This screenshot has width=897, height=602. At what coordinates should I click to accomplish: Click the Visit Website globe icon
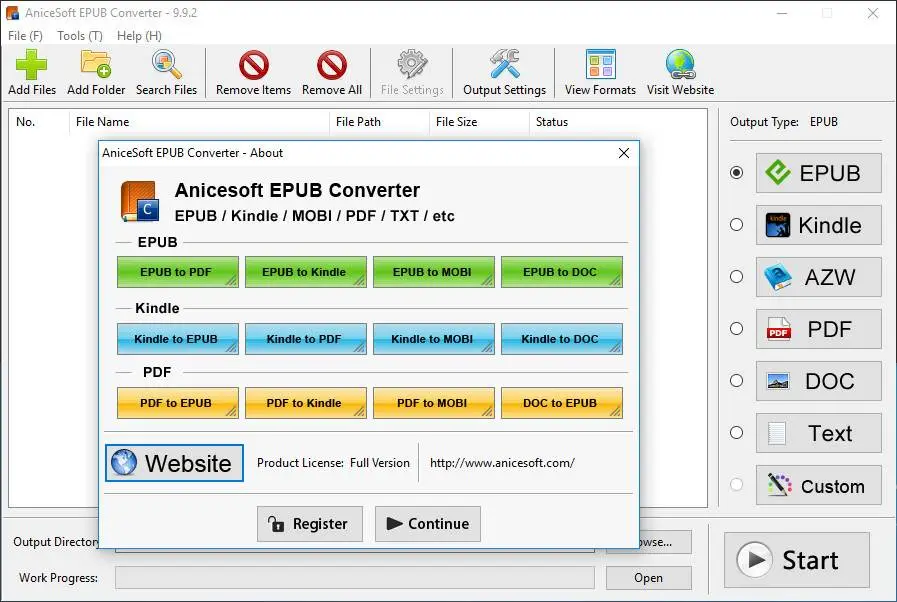681,65
